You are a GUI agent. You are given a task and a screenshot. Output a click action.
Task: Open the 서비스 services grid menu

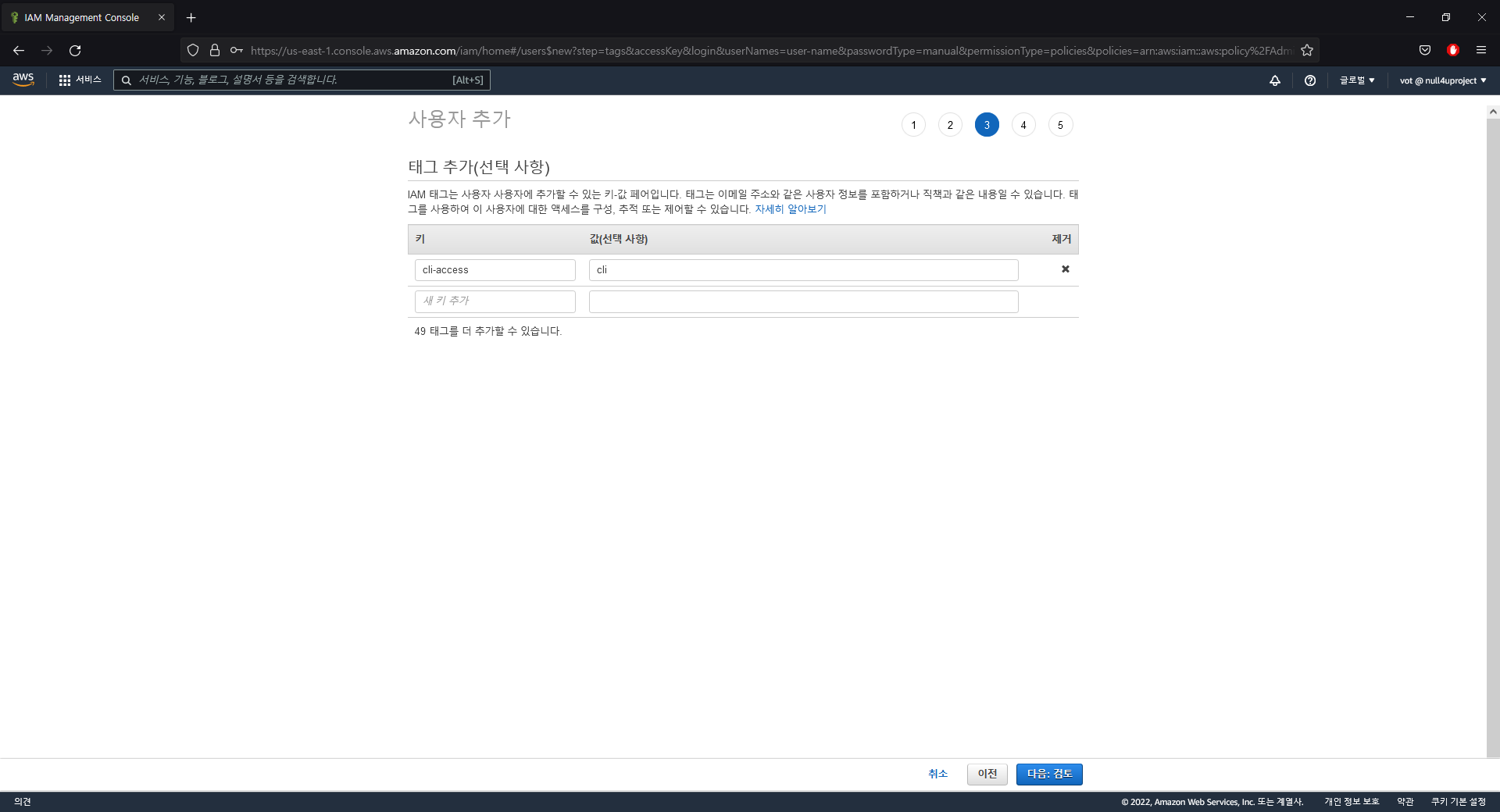80,80
